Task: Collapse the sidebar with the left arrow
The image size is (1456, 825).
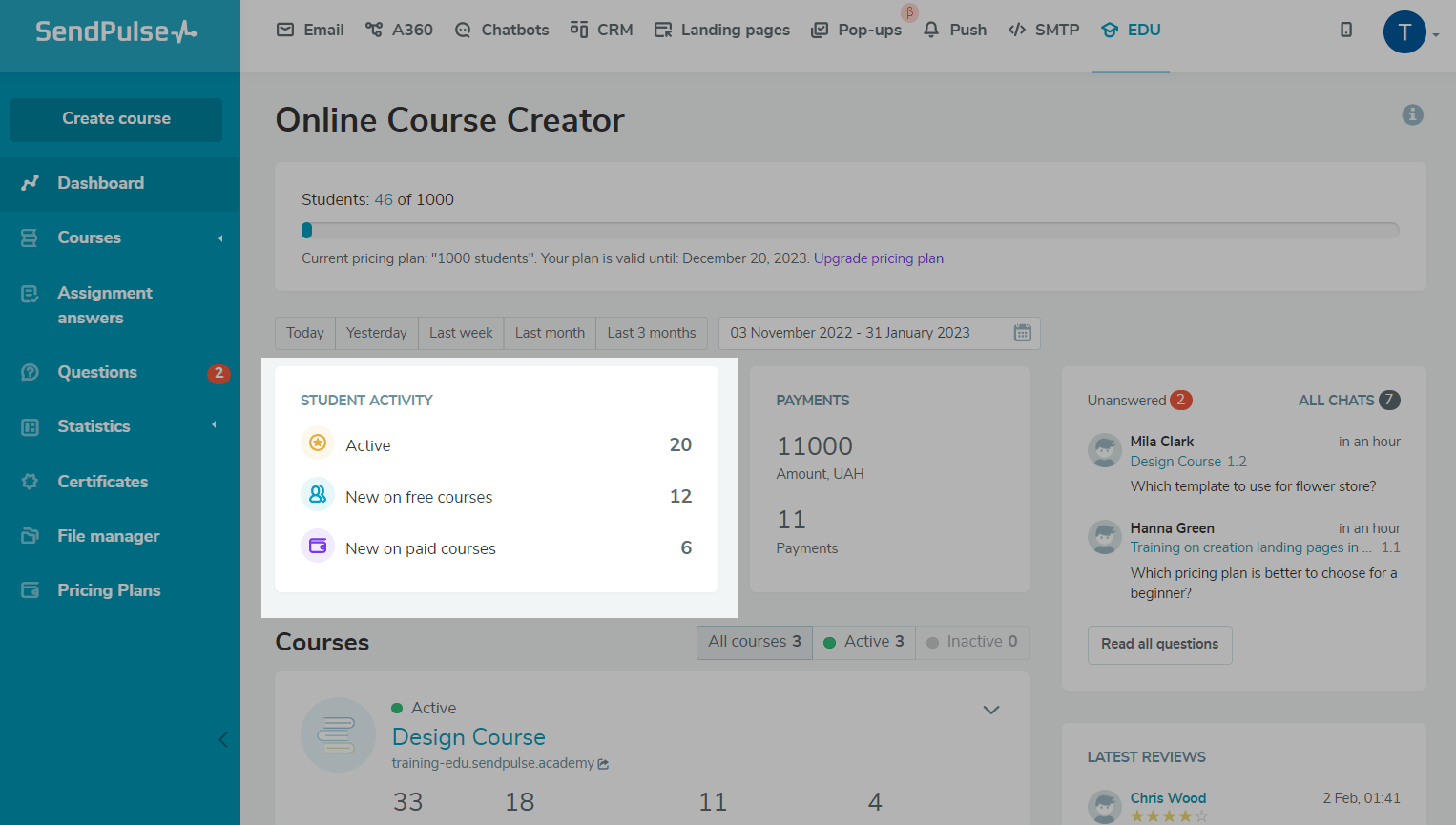Action: point(222,739)
